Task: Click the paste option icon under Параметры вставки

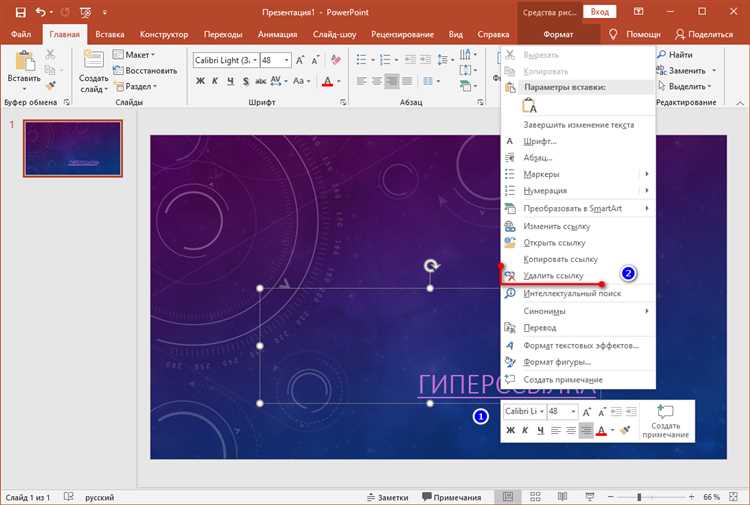Action: point(531,106)
